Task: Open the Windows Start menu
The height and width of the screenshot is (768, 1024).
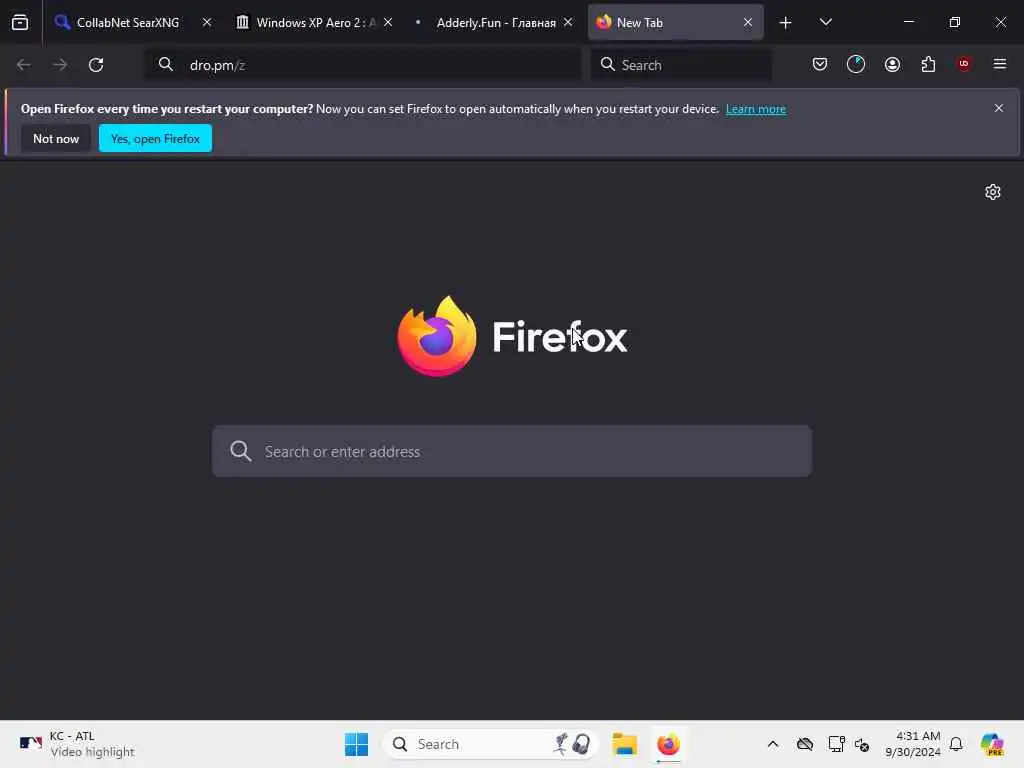Action: pos(357,744)
